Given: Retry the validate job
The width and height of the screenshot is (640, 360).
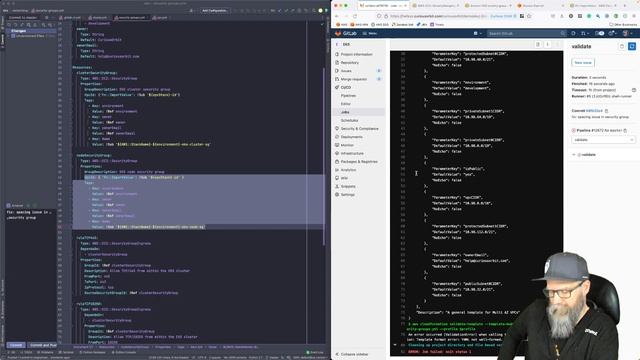Looking at the screenshot, I should [x=632, y=47].
